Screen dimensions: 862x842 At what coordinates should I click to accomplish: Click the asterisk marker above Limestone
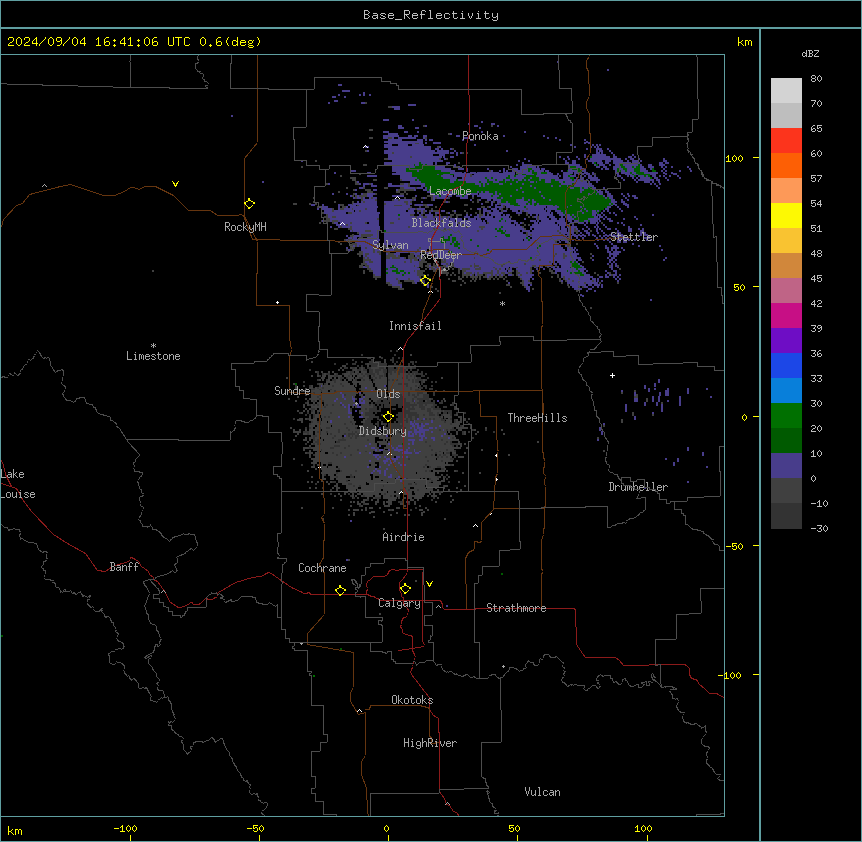pos(153,346)
